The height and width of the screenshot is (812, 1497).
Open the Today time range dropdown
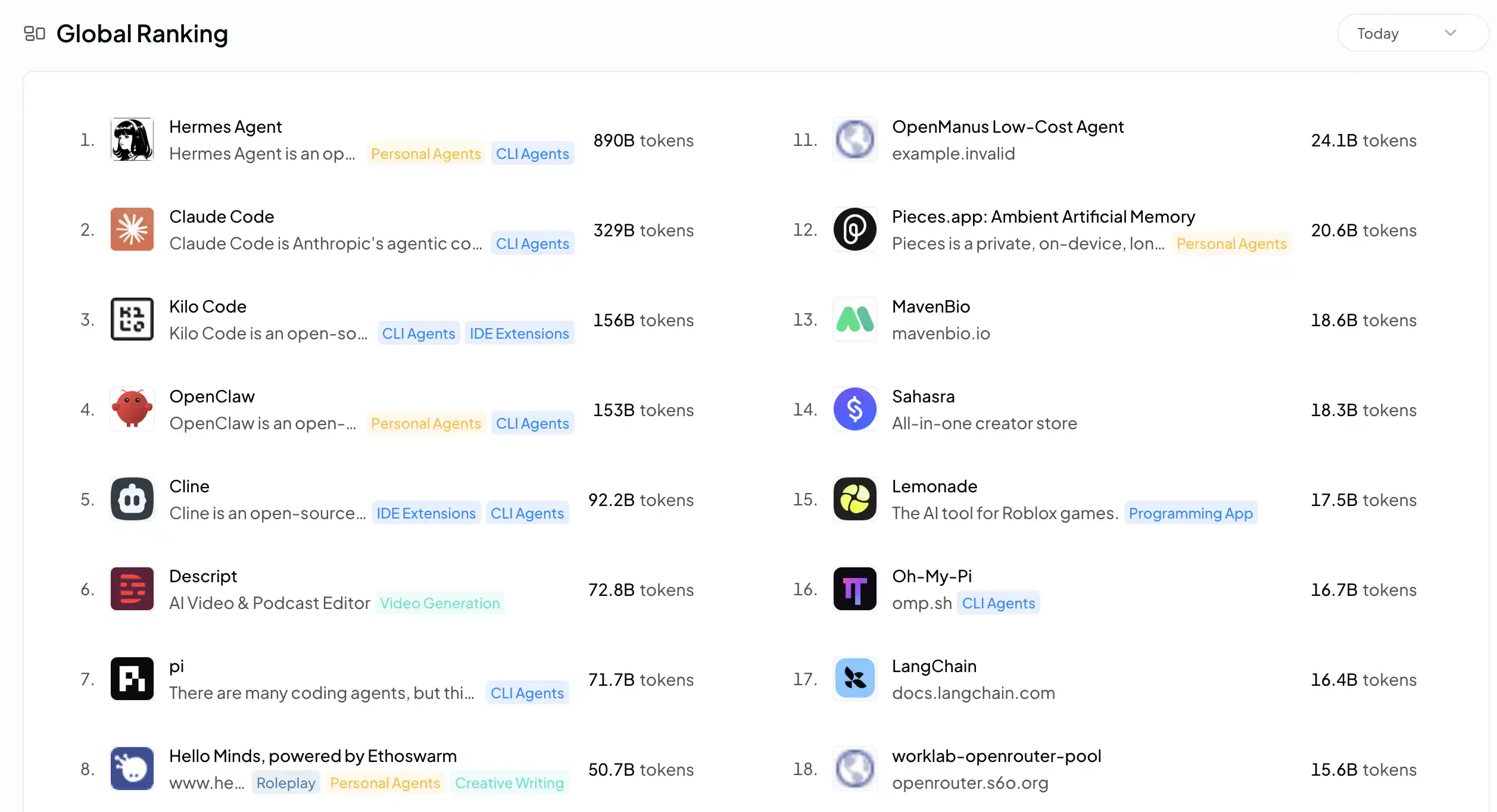pos(1412,33)
